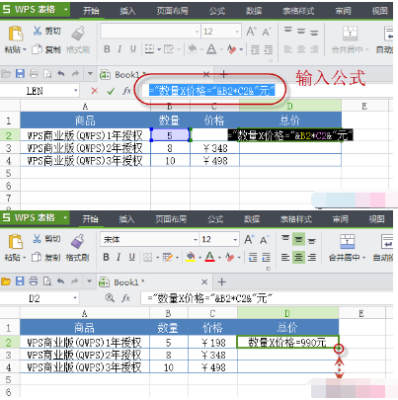The height and width of the screenshot is (400, 398).
Task: Click column D header in the D2 window
Action: pos(288,313)
